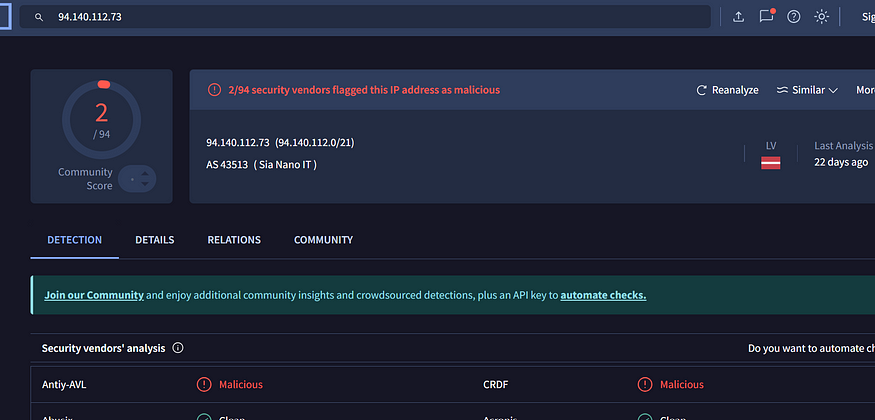Open the automate checks link

click(x=603, y=295)
